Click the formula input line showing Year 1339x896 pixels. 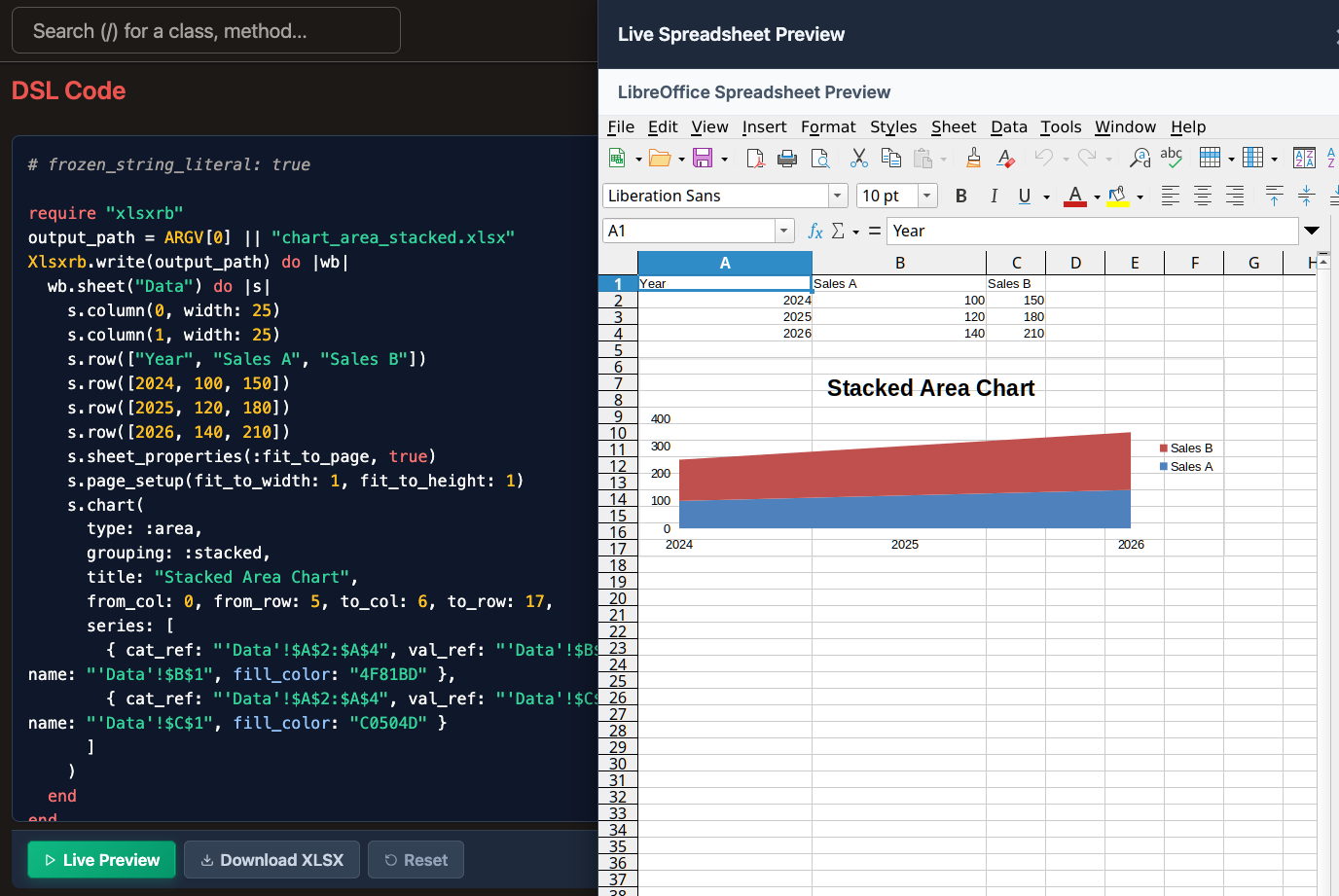click(1093, 231)
